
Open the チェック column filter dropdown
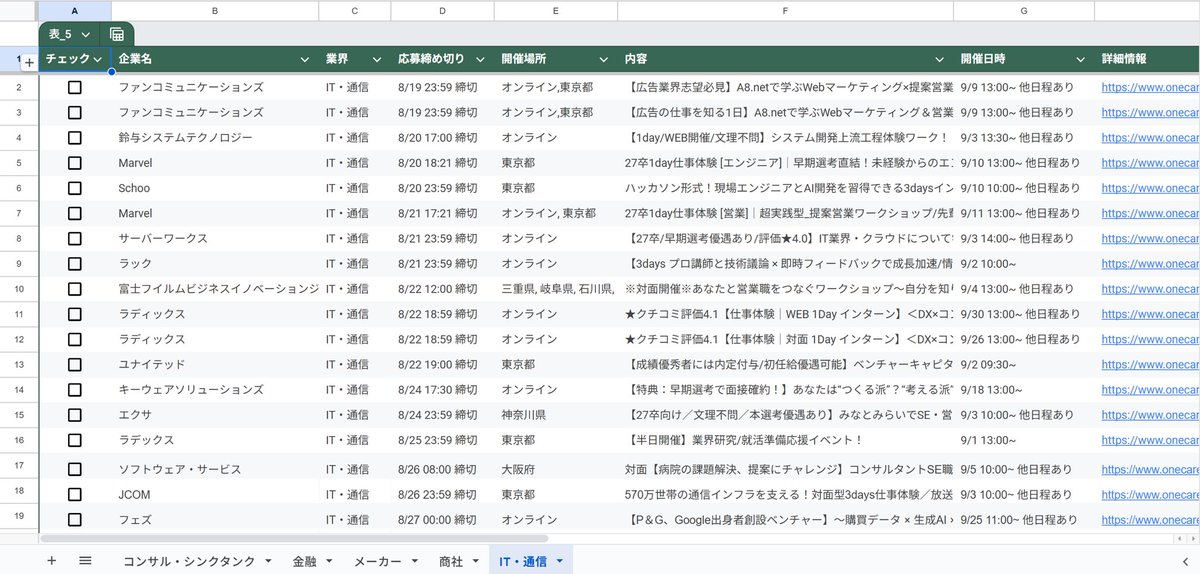[97, 60]
